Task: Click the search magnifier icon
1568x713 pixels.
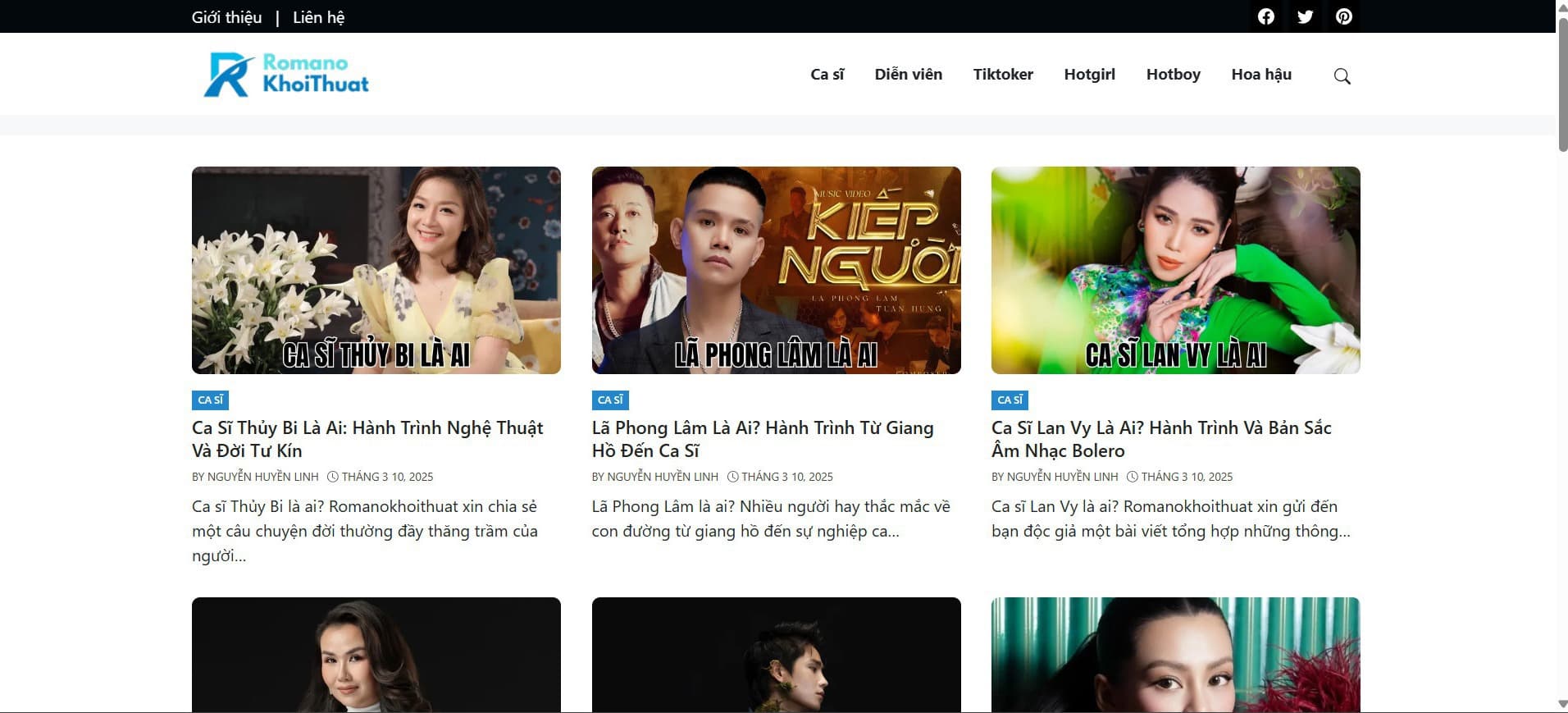Action: coord(1342,76)
